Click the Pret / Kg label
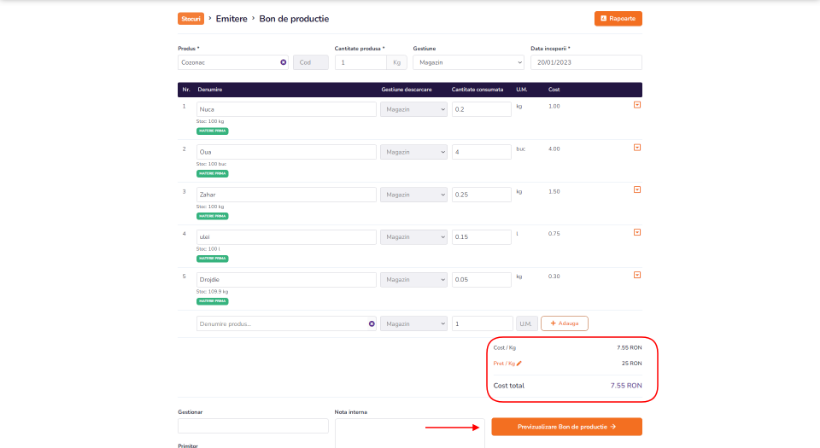 click(x=504, y=363)
